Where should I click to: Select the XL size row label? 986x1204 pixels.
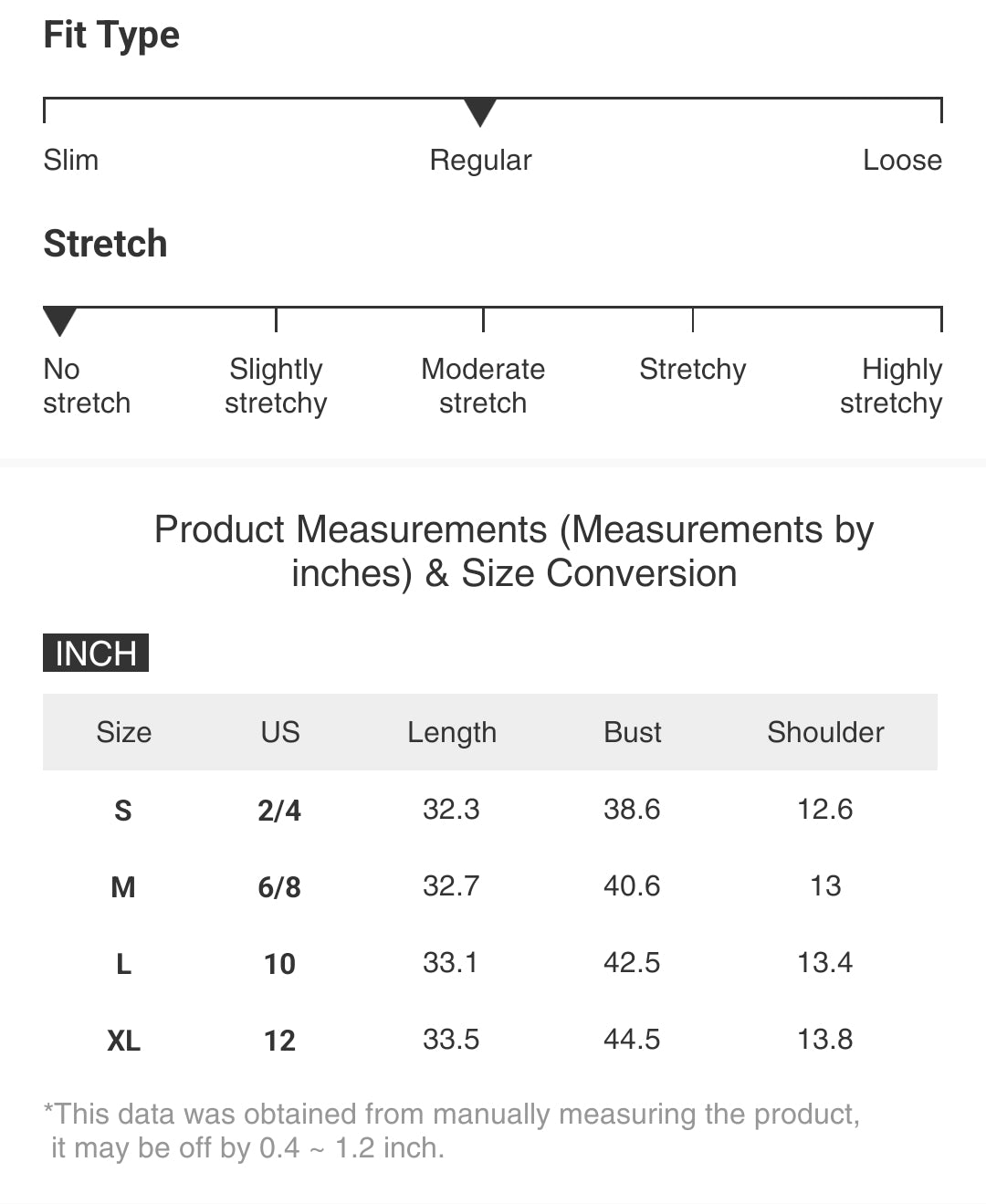click(x=123, y=1040)
